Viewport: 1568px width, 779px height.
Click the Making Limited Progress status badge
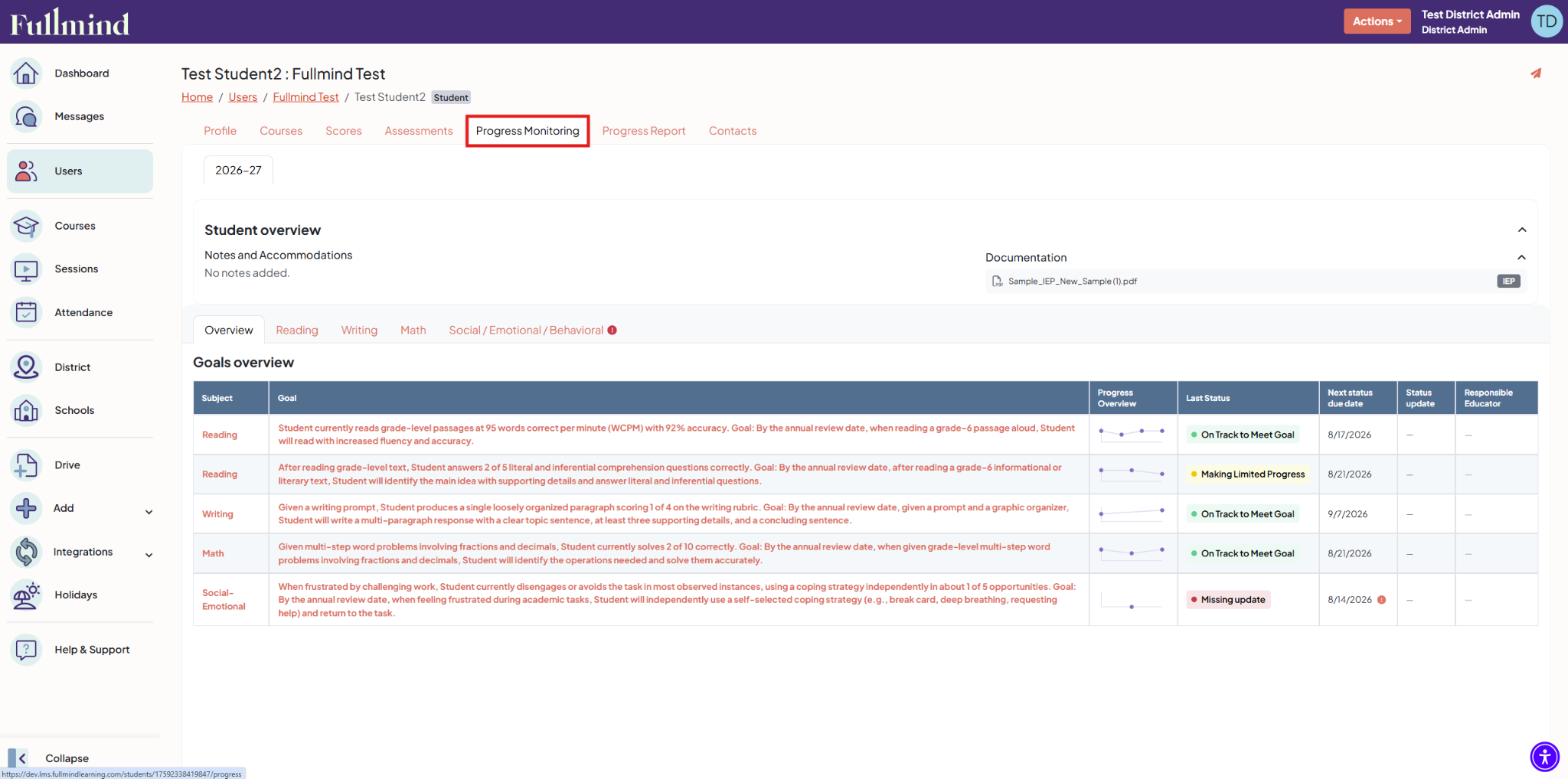click(1248, 474)
